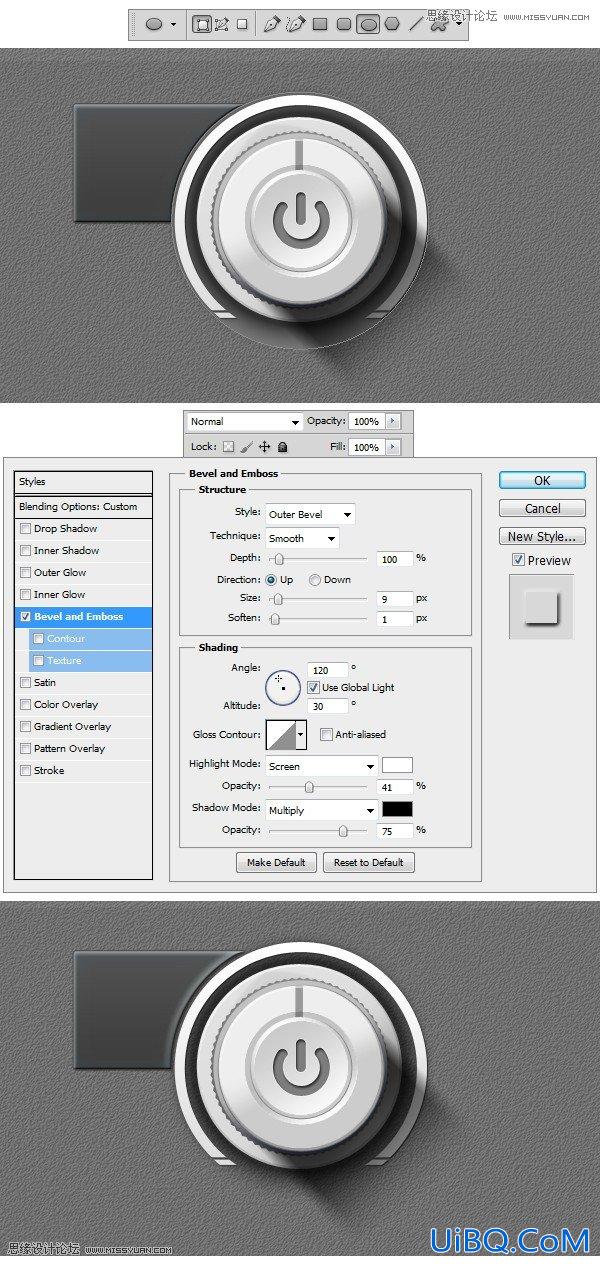The width and height of the screenshot is (600, 1265).
Task: Lock image pixels brush icon
Action: pyautogui.click(x=246, y=447)
